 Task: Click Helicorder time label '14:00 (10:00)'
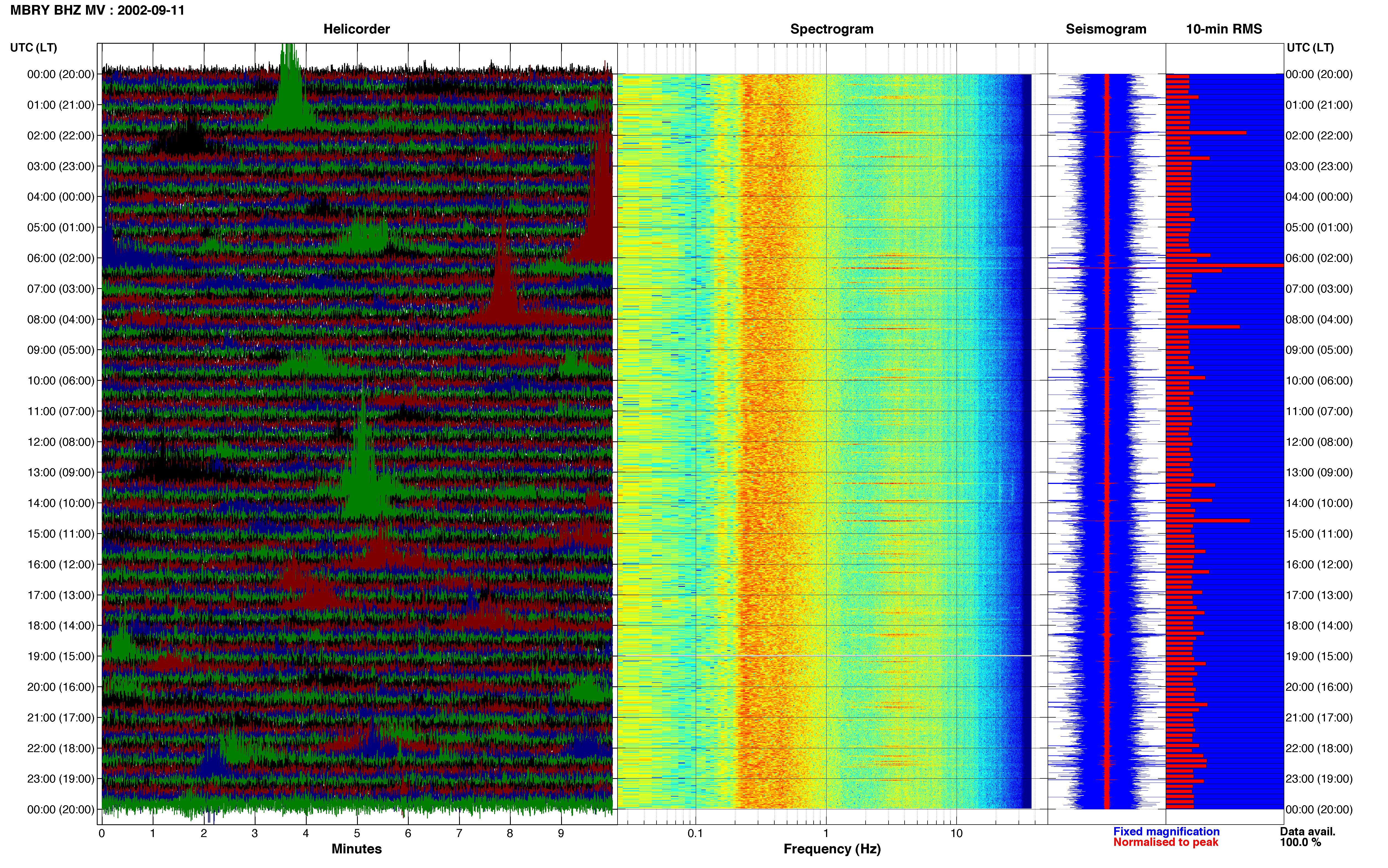pos(61,503)
